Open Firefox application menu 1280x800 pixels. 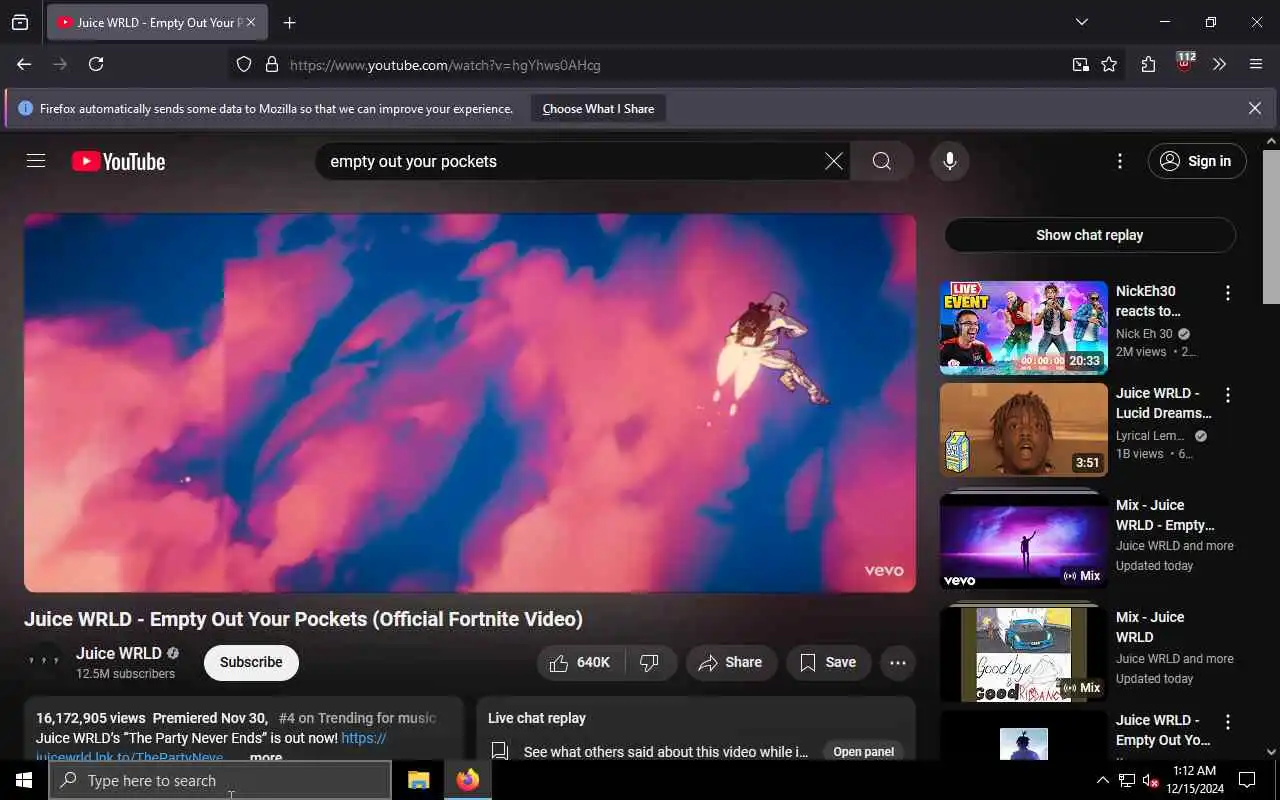pos(1256,65)
